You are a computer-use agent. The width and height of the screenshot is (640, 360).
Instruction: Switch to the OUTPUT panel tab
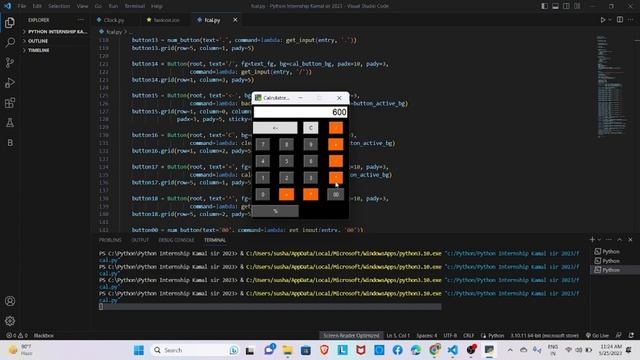pos(140,240)
